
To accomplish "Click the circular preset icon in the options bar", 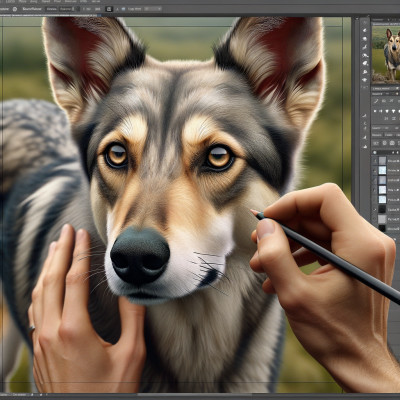I will click(15, 9).
